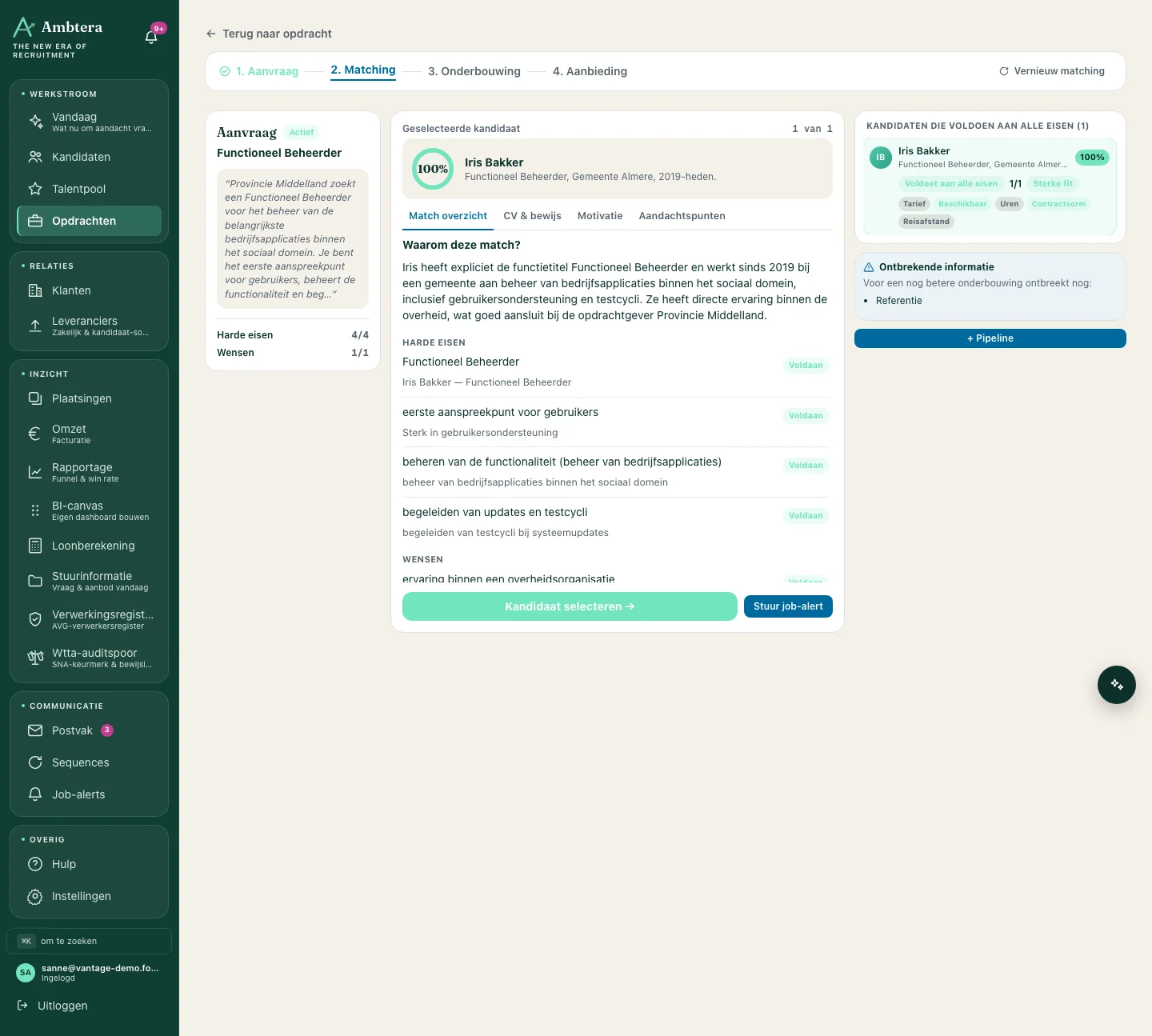Click the Stuurinformatie folder icon
1152x1036 pixels.
pos(35,581)
